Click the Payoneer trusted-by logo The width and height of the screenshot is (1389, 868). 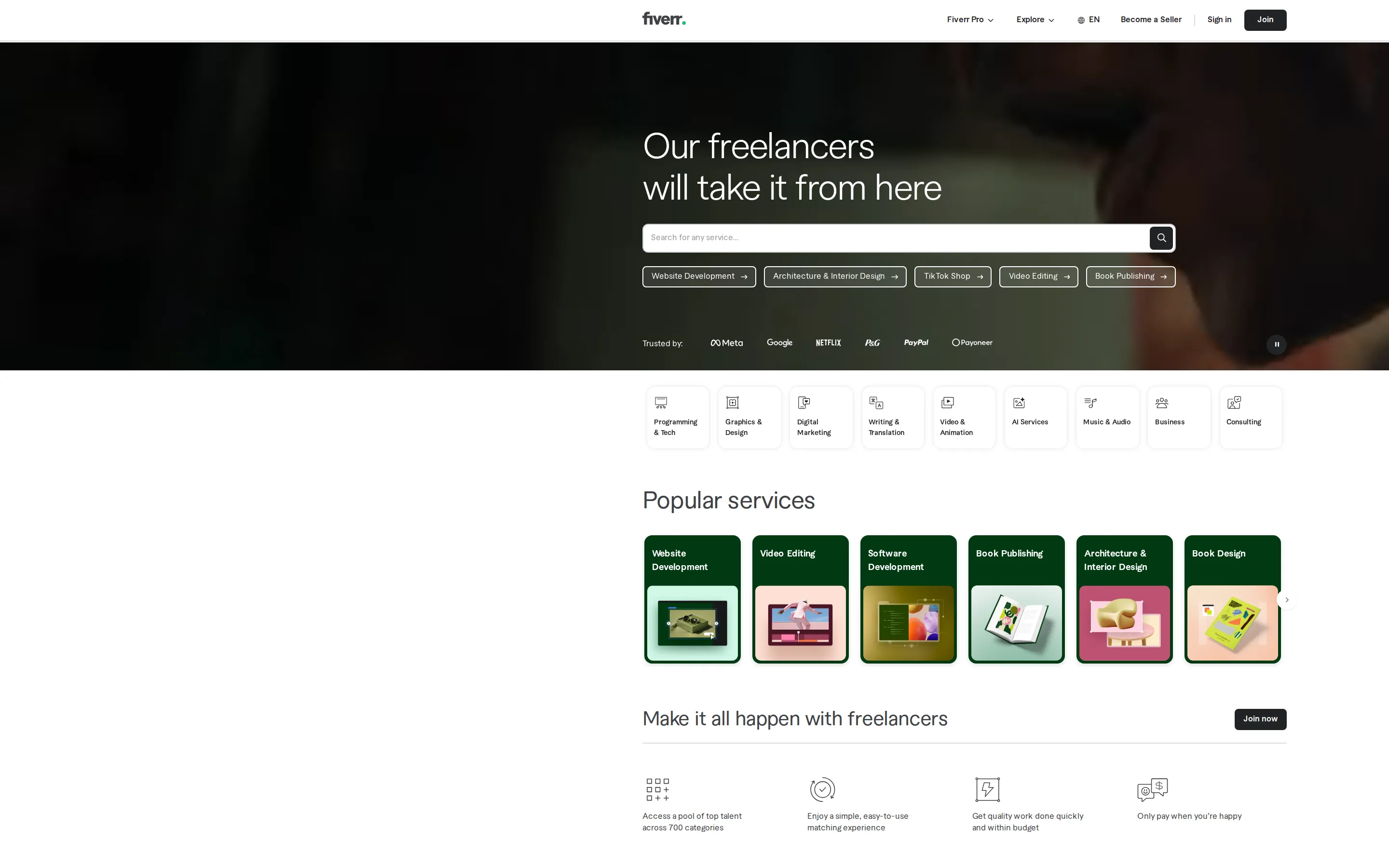972,343
